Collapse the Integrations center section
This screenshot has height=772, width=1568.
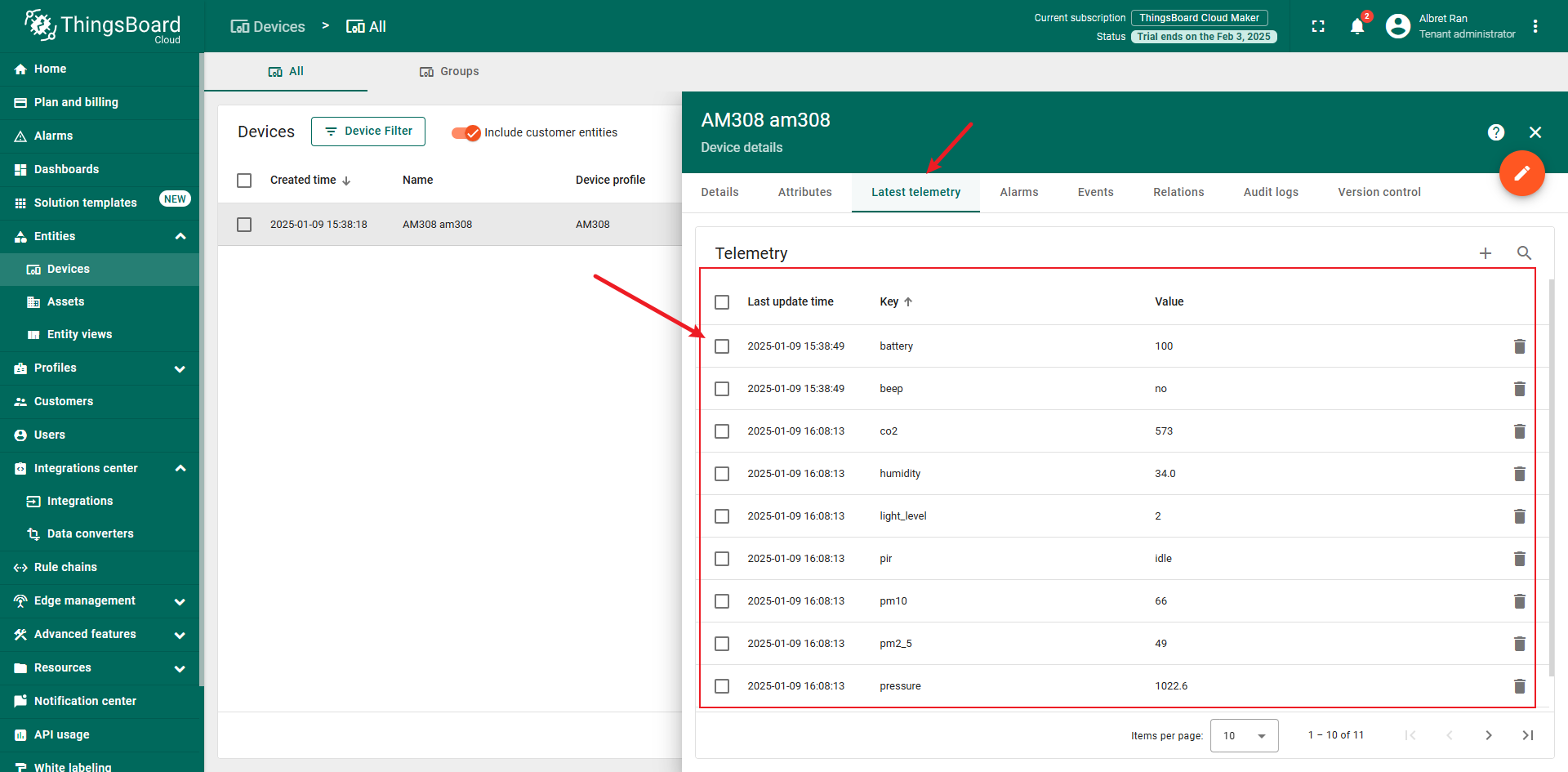point(180,469)
